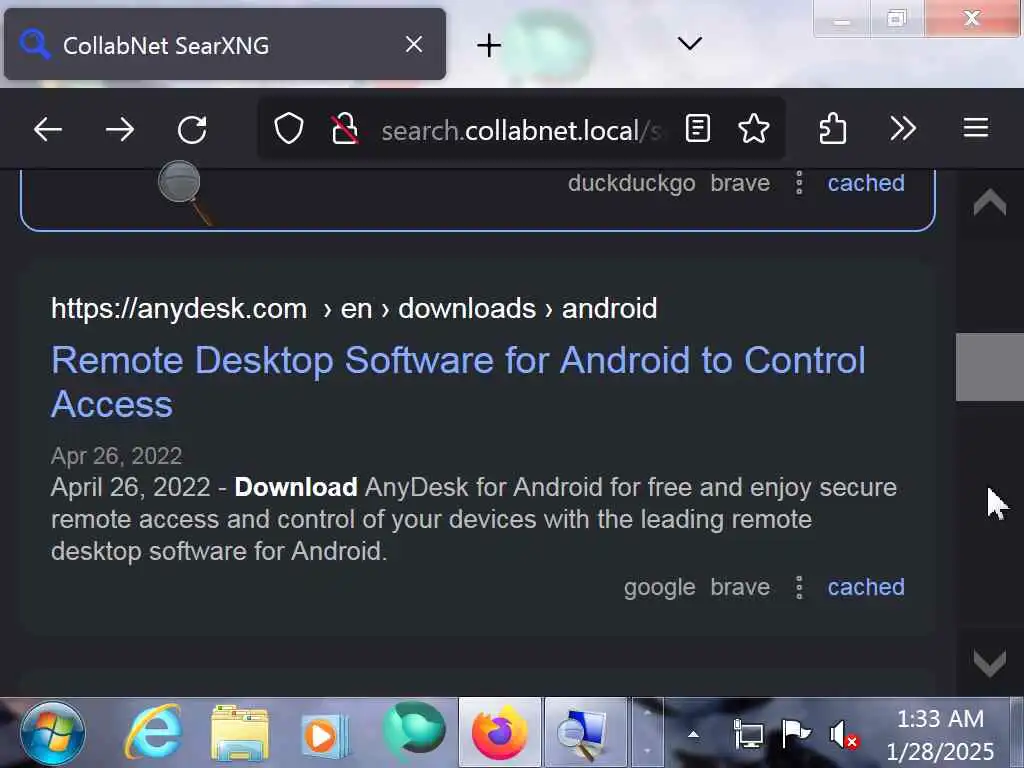This screenshot has width=1024, height=768.
Task: Click the anydesk.com downloads android URL
Action: [354, 308]
